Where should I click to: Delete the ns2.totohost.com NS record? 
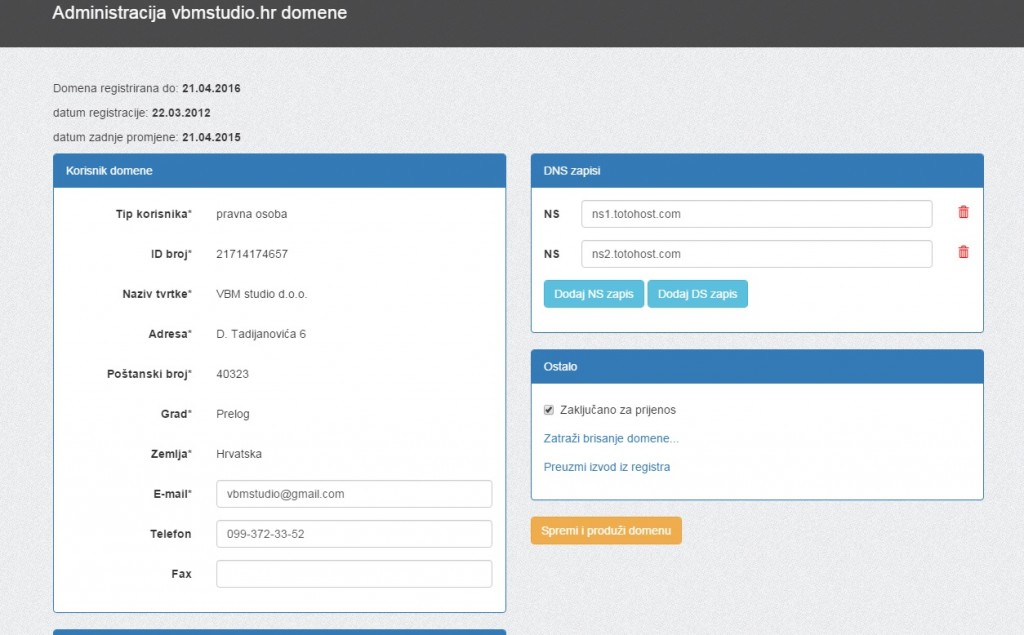(963, 252)
